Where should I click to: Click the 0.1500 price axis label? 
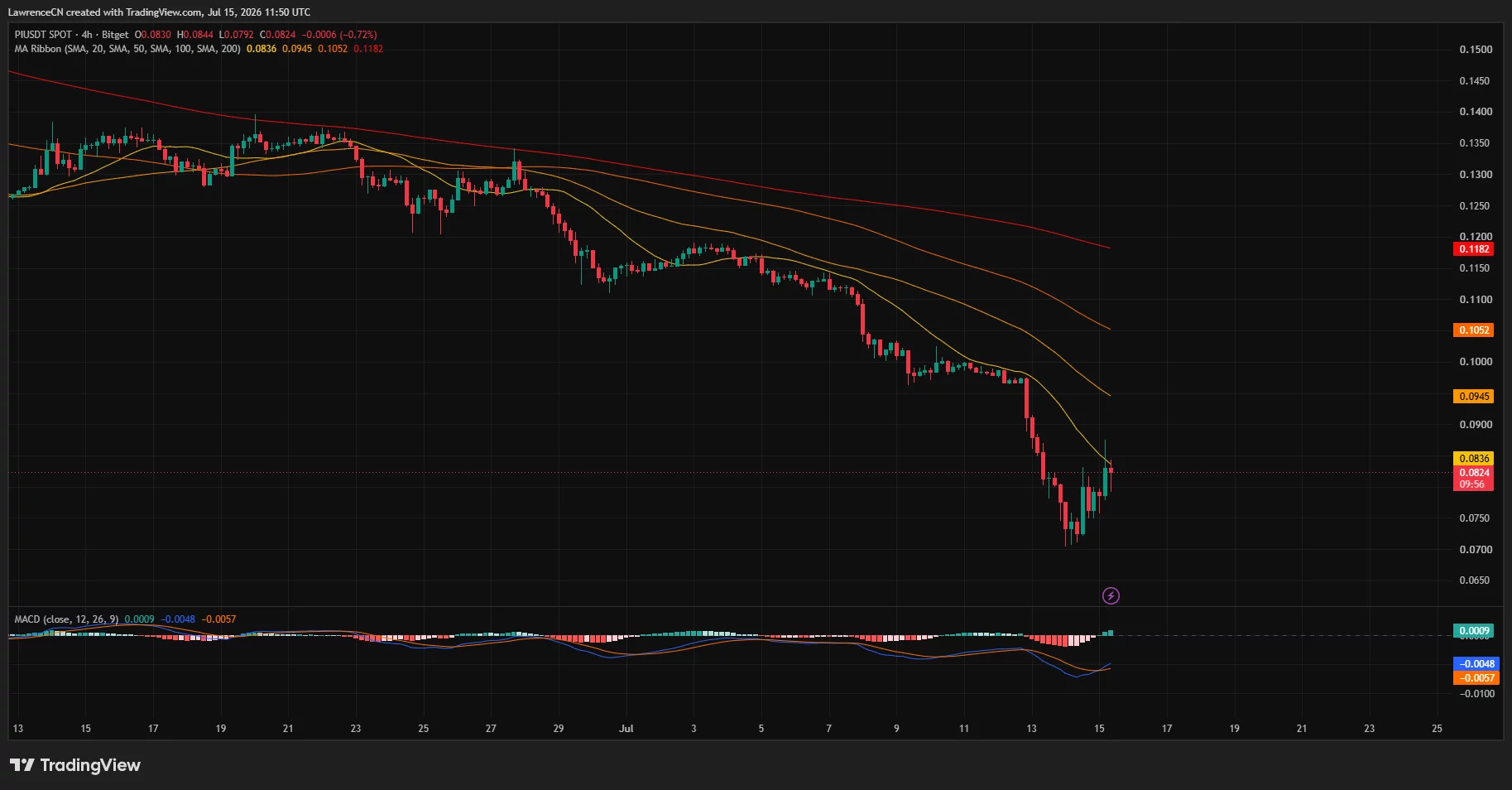(x=1476, y=50)
